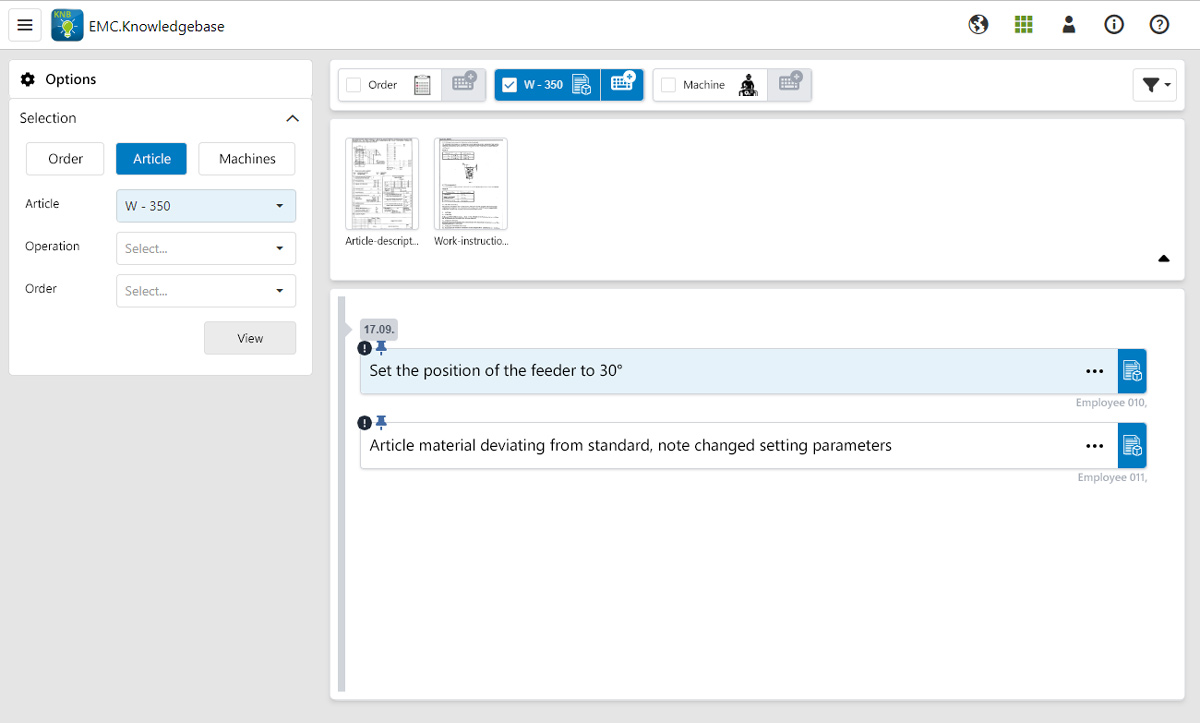The height and width of the screenshot is (723, 1200).
Task: Click add note icon next to W - 350
Action: (622, 85)
